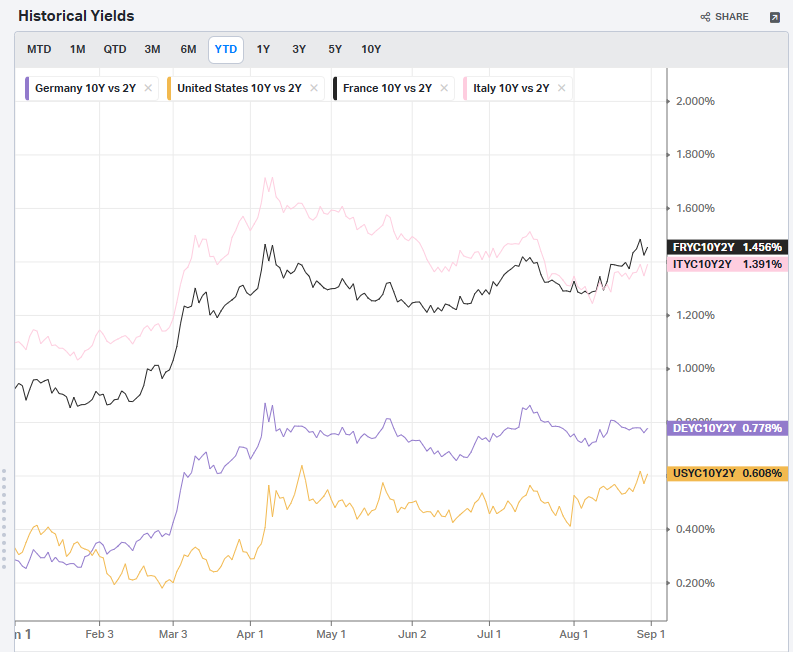Show the 10Y time range
Screen dimensions: 793x652
point(371,50)
